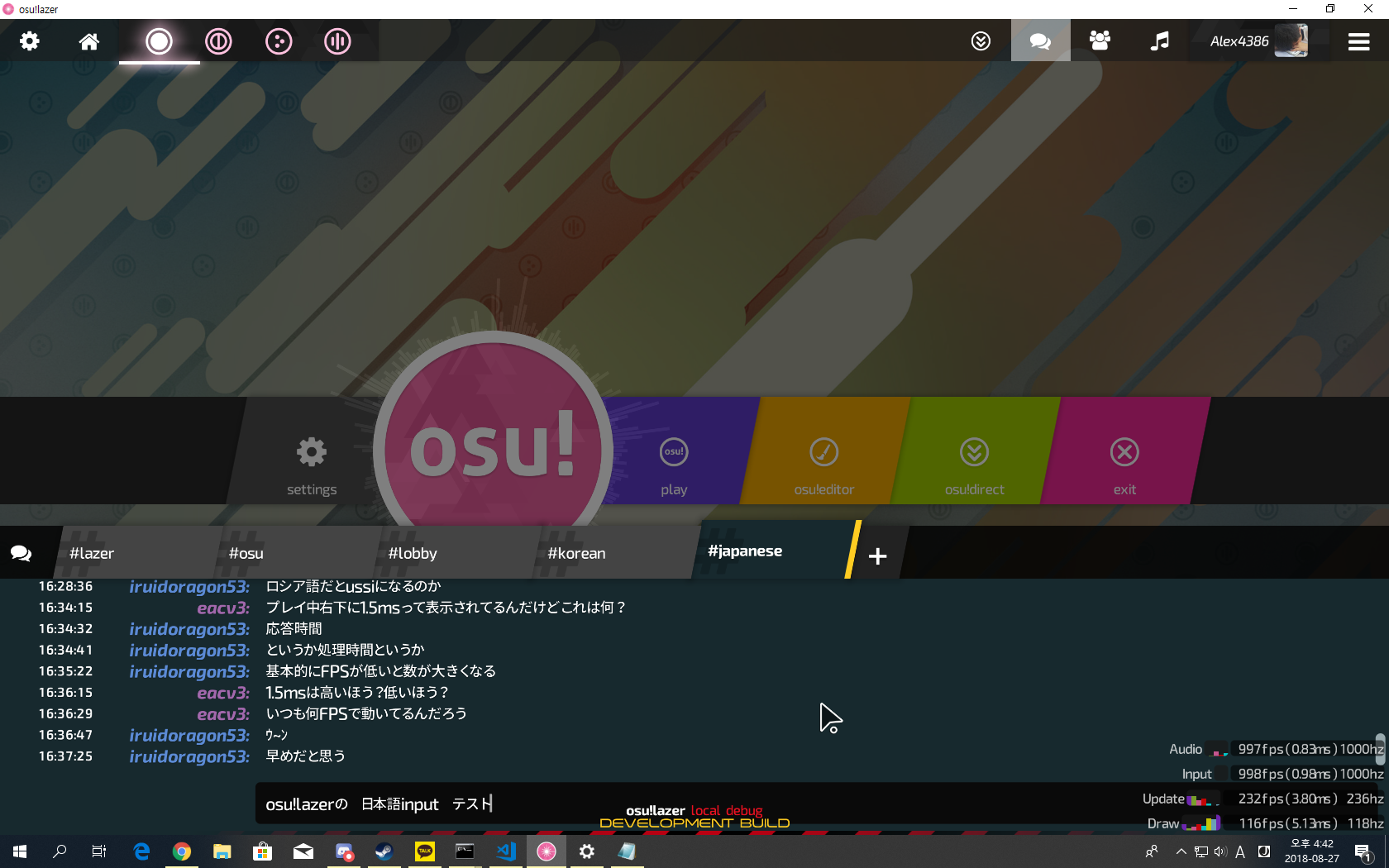This screenshot has height=868, width=1389.
Task: Open the friends list icon
Action: click(x=1099, y=41)
